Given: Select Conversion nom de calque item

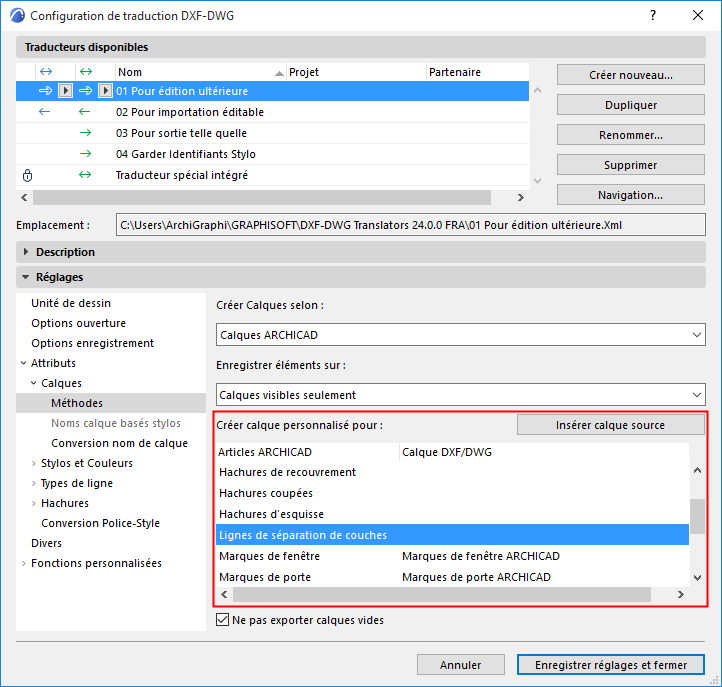Looking at the screenshot, I should pos(119,443).
